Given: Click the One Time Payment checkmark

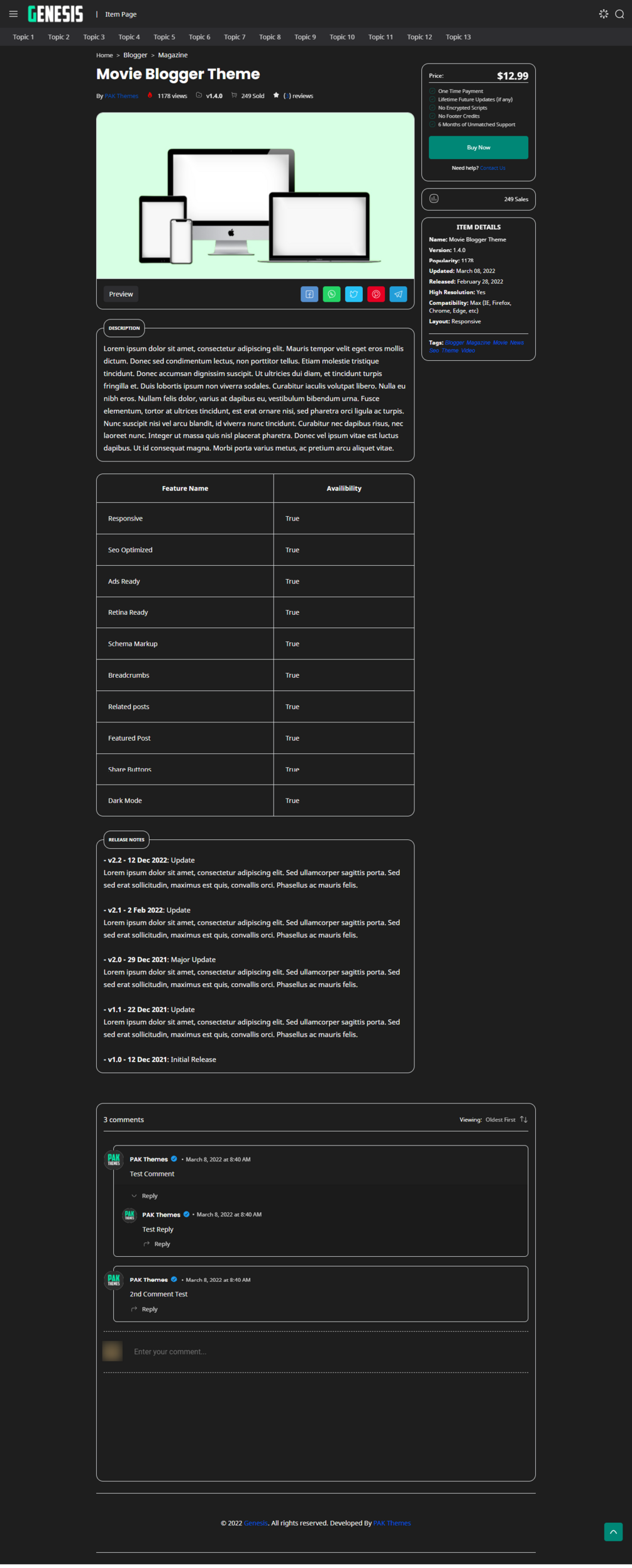Looking at the screenshot, I should (x=433, y=91).
